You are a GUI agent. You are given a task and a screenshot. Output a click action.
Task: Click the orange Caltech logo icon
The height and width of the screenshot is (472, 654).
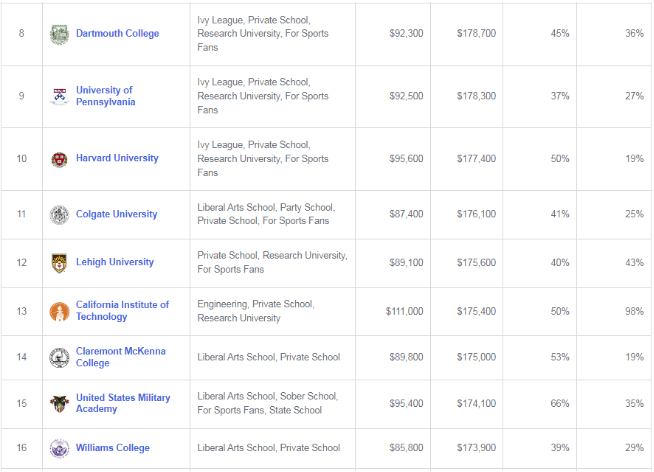tap(59, 312)
